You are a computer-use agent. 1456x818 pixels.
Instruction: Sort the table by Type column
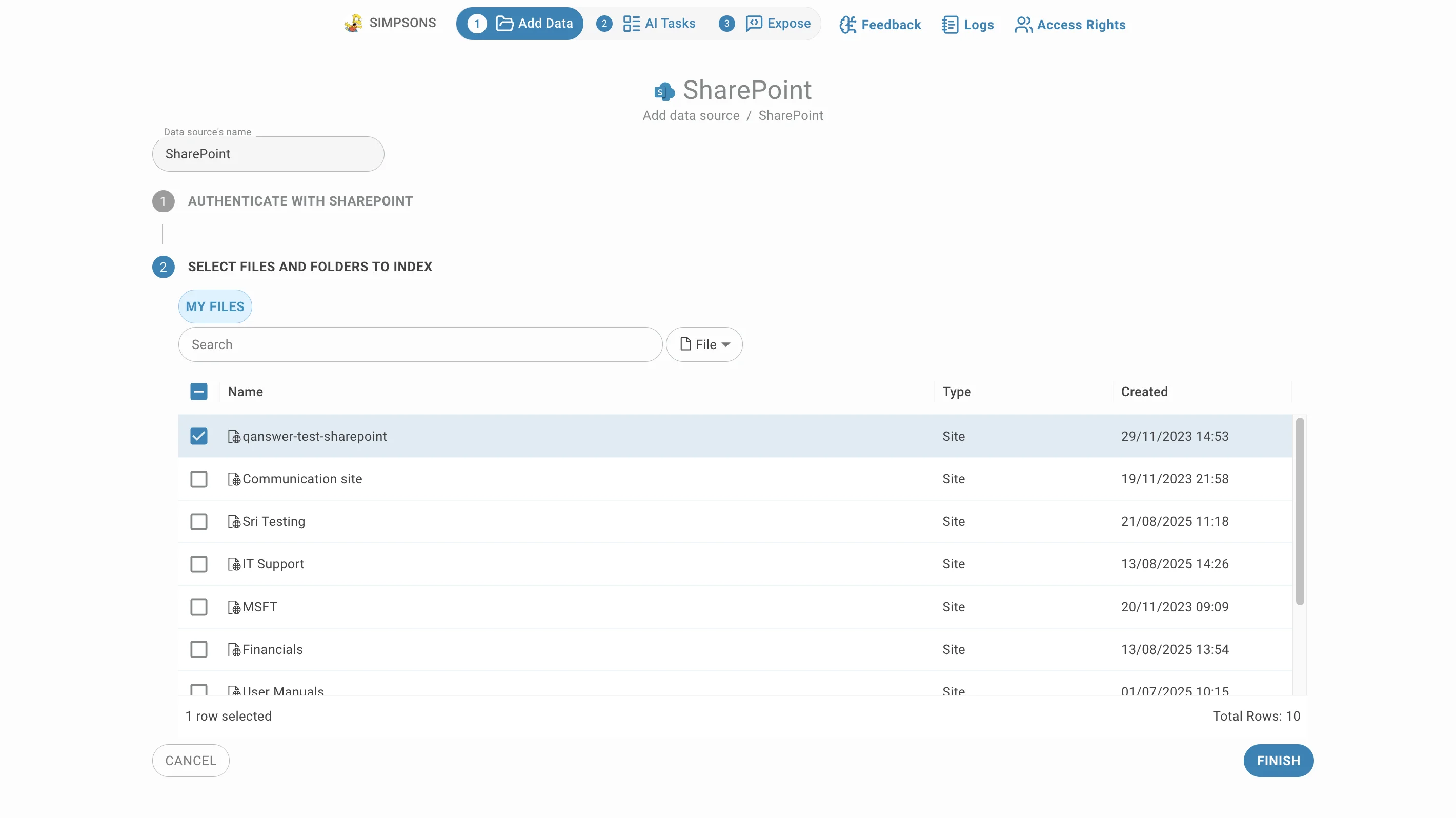[x=956, y=392]
